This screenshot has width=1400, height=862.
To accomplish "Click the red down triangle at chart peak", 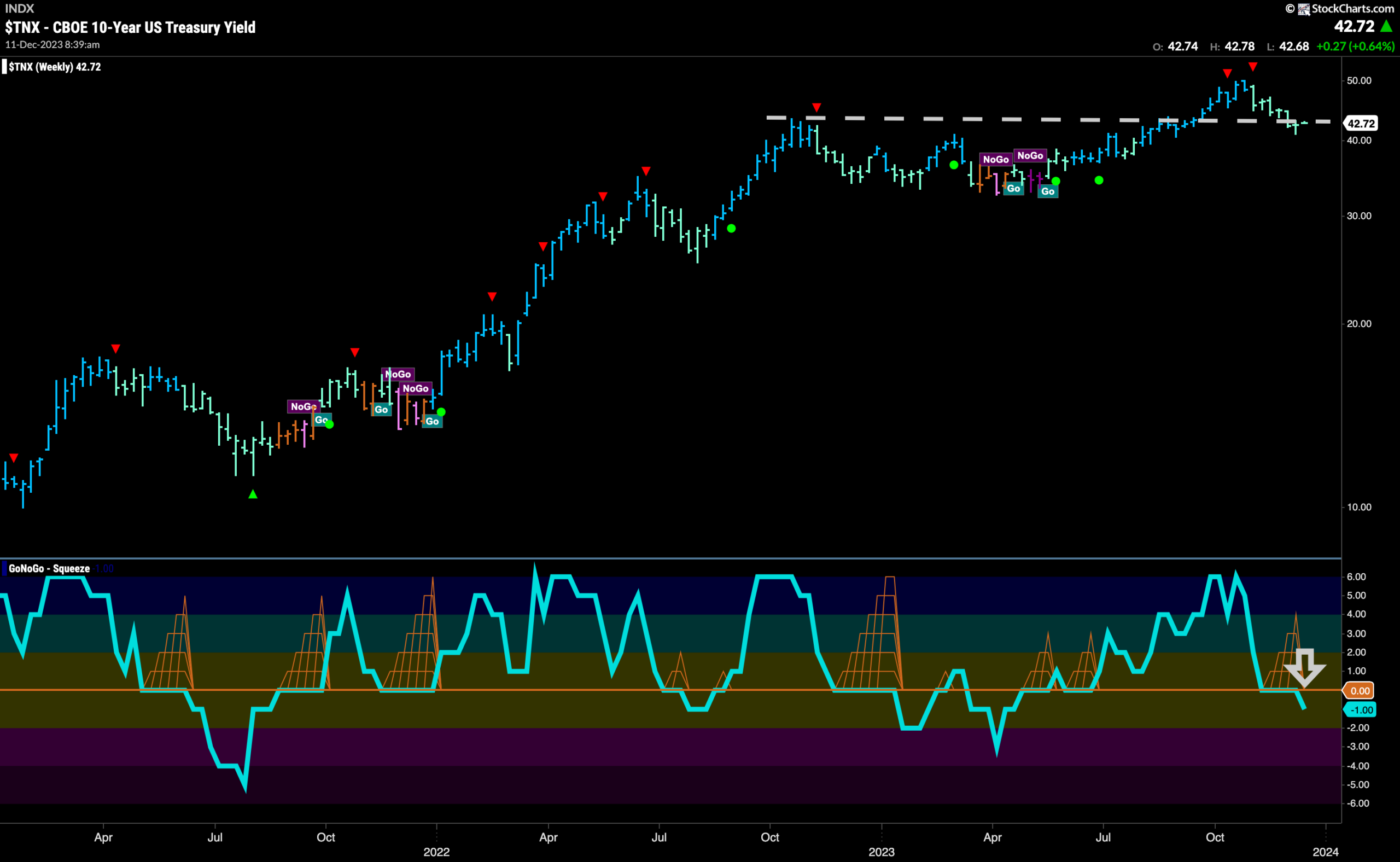I will tap(1253, 67).
